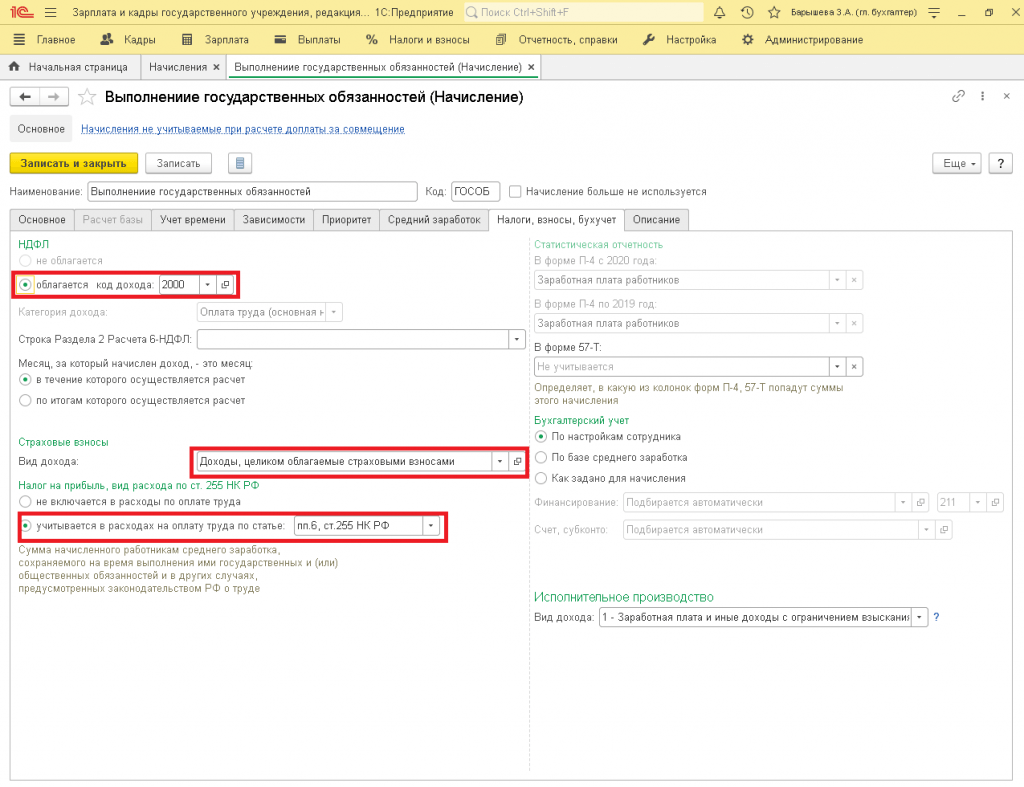This screenshot has width=1024, height=787.
Task: Click the favorites star in title bar
Action: point(774,13)
